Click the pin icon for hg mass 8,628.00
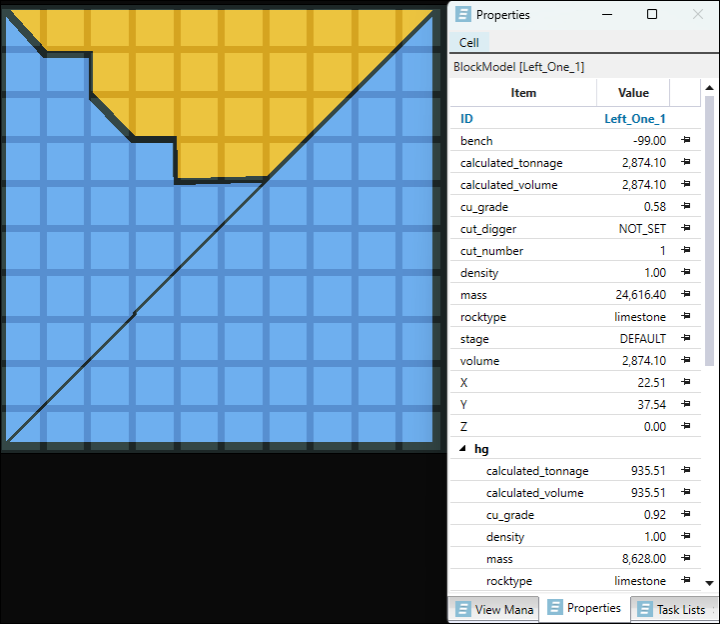The height and width of the screenshot is (624, 720). (686, 558)
